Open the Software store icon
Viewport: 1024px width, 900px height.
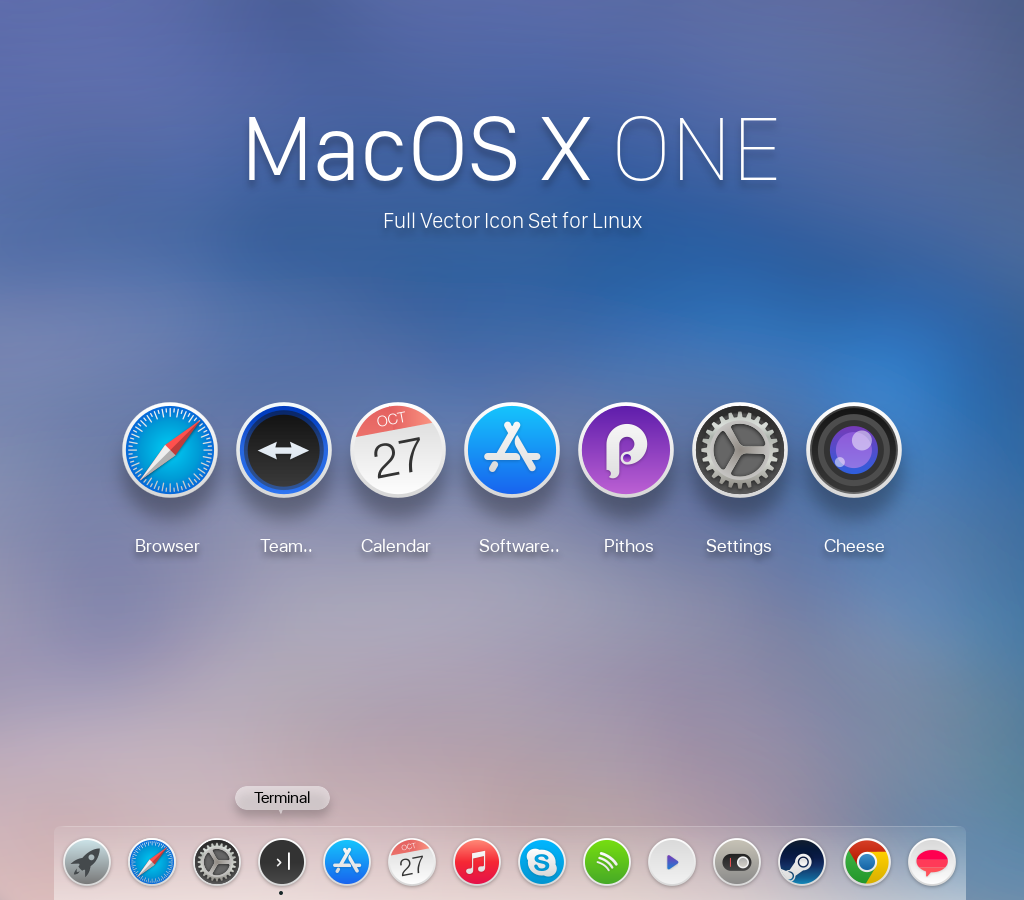[512, 450]
